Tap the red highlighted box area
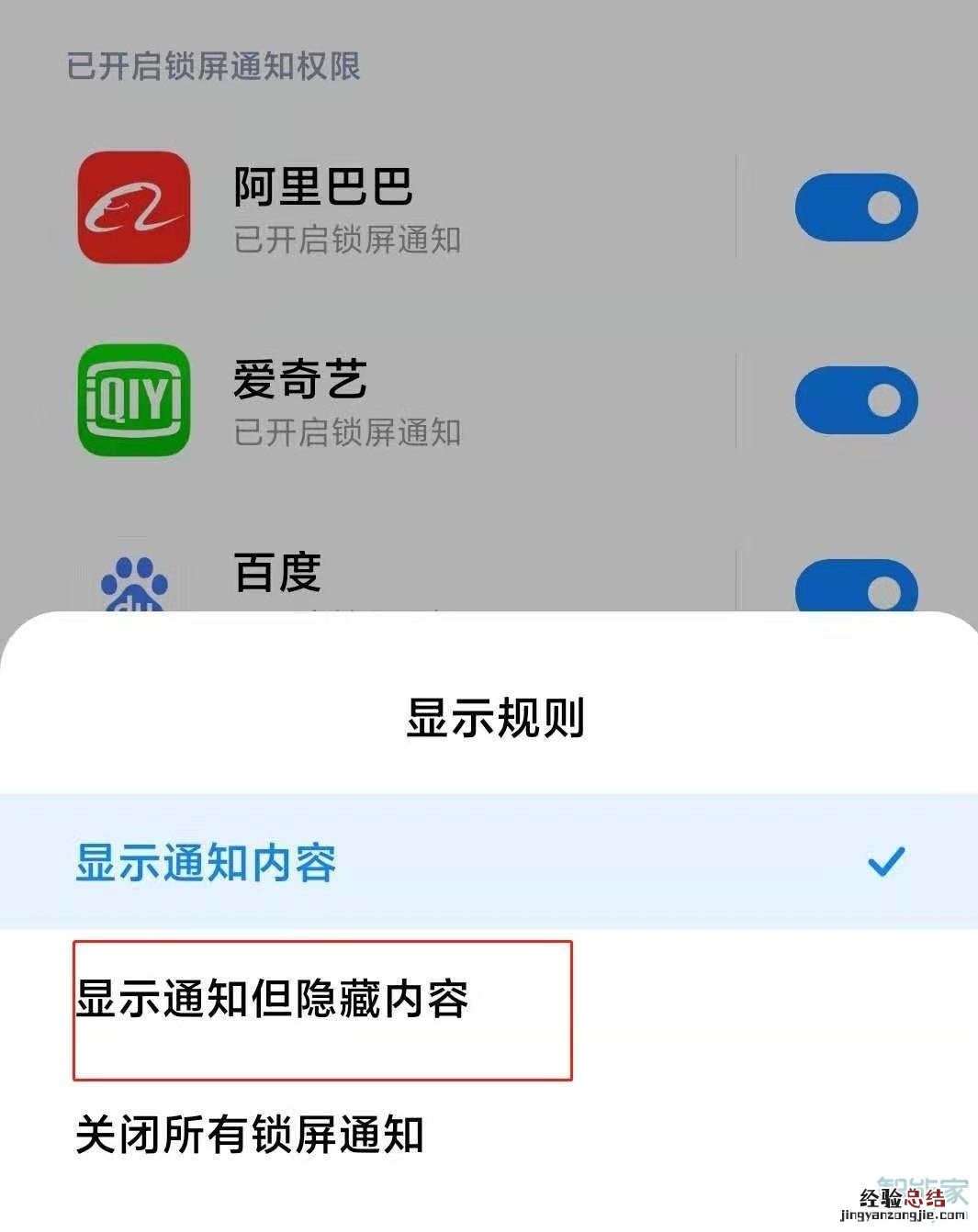Image resolution: width=978 pixels, height=1232 pixels. [x=322, y=1010]
